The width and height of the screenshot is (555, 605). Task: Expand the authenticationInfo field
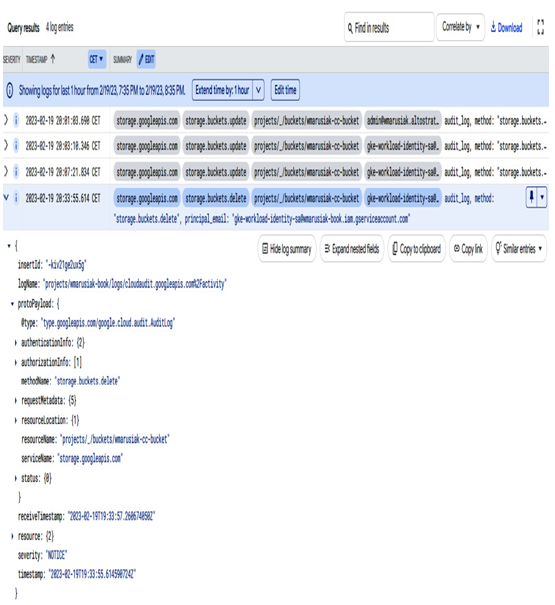point(15,342)
